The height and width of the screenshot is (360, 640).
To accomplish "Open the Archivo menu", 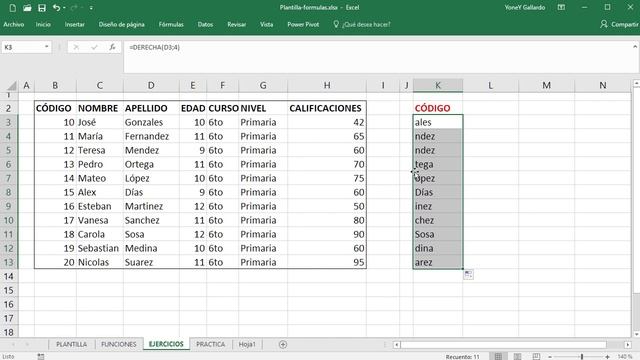I will point(13,24).
